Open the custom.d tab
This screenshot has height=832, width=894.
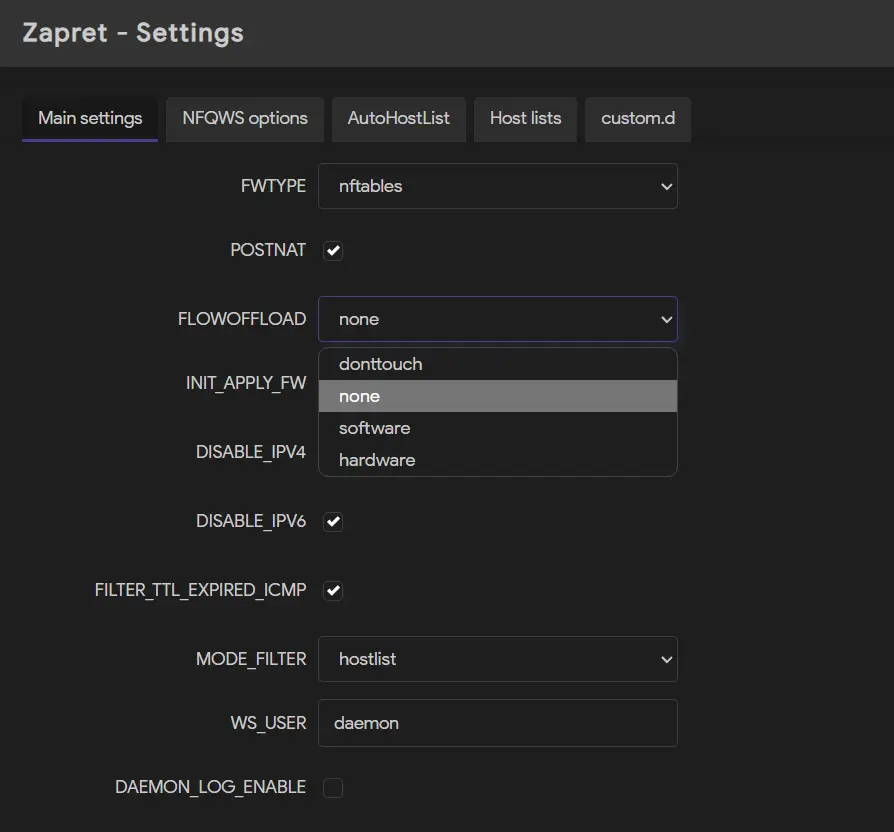click(637, 119)
